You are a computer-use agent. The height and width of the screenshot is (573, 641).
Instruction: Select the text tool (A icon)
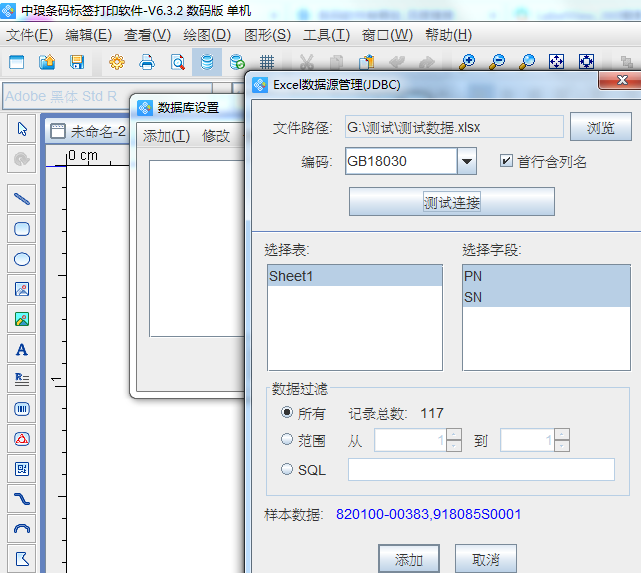click(x=22, y=349)
